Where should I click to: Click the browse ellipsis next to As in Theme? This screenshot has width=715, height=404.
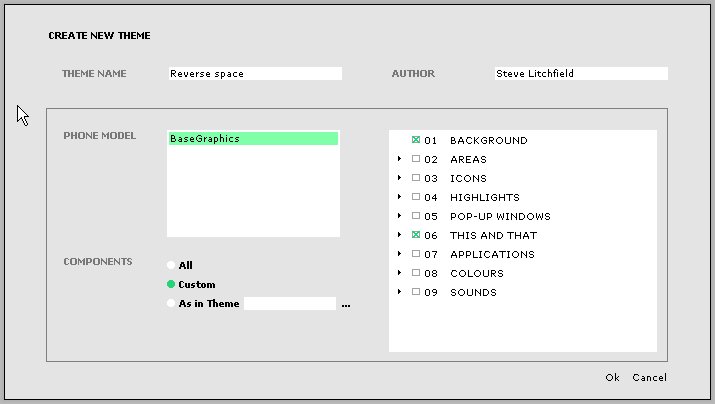tap(345, 304)
